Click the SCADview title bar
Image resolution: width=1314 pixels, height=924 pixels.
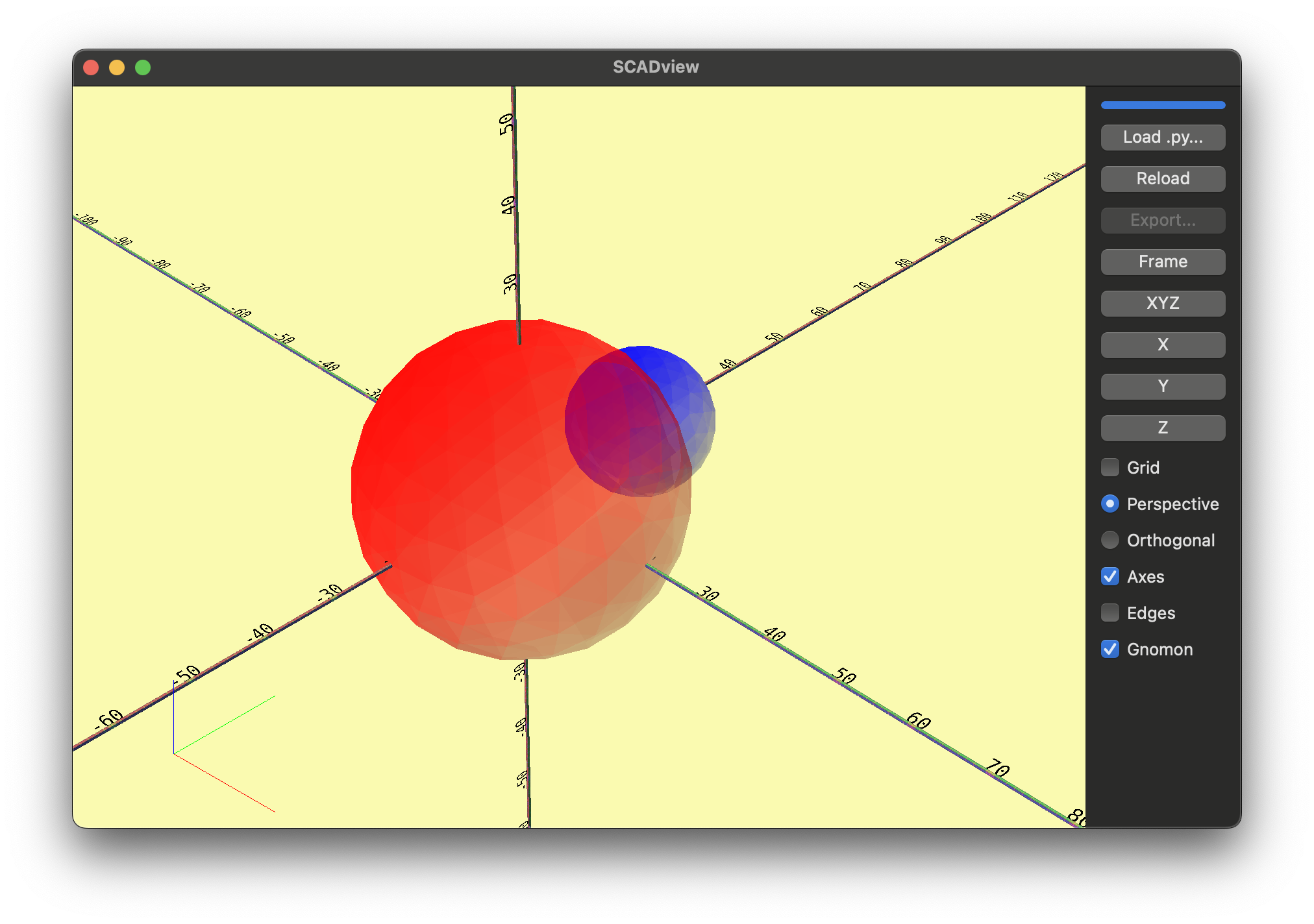coord(656,67)
